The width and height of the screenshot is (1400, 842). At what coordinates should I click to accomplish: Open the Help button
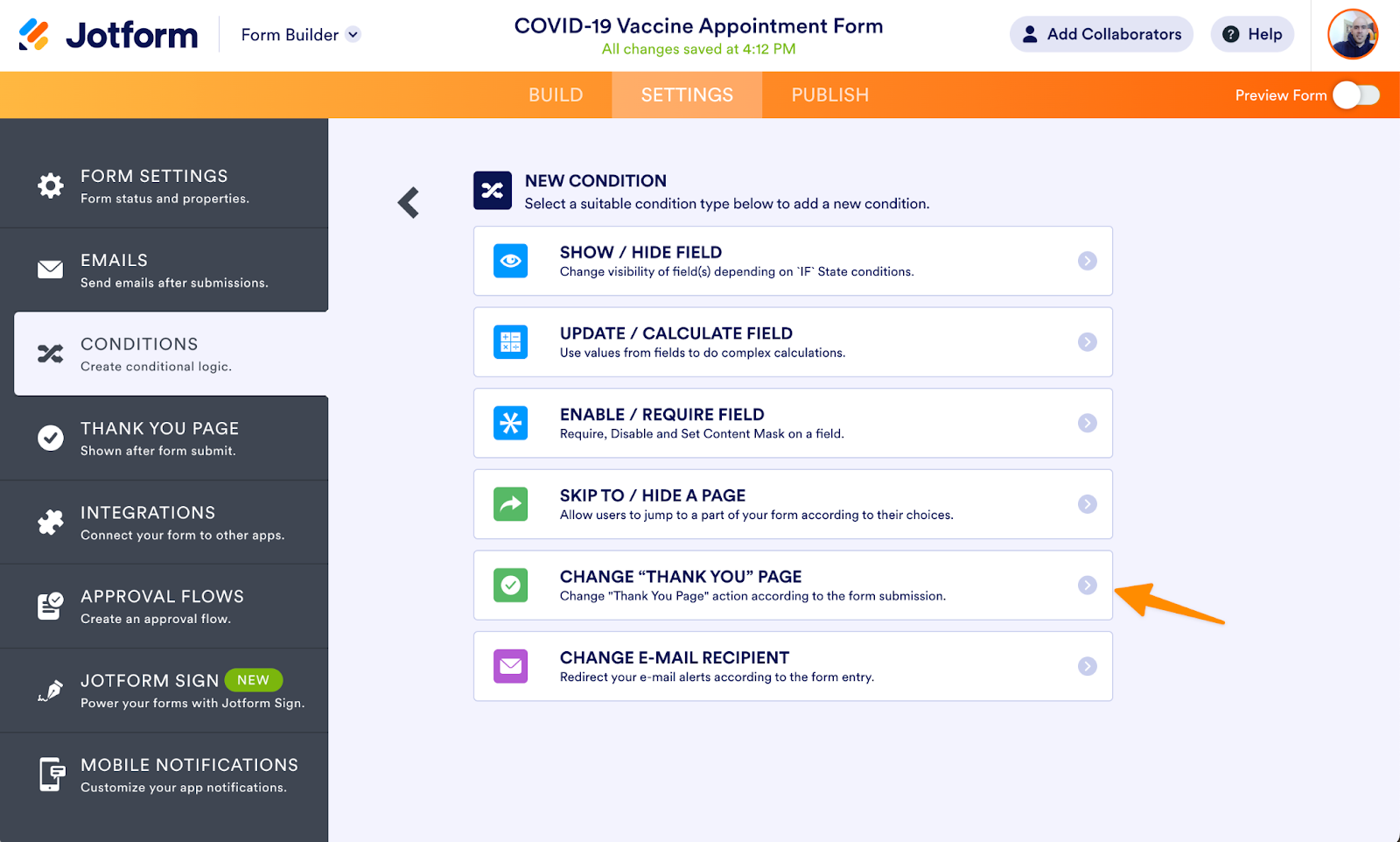point(1252,35)
